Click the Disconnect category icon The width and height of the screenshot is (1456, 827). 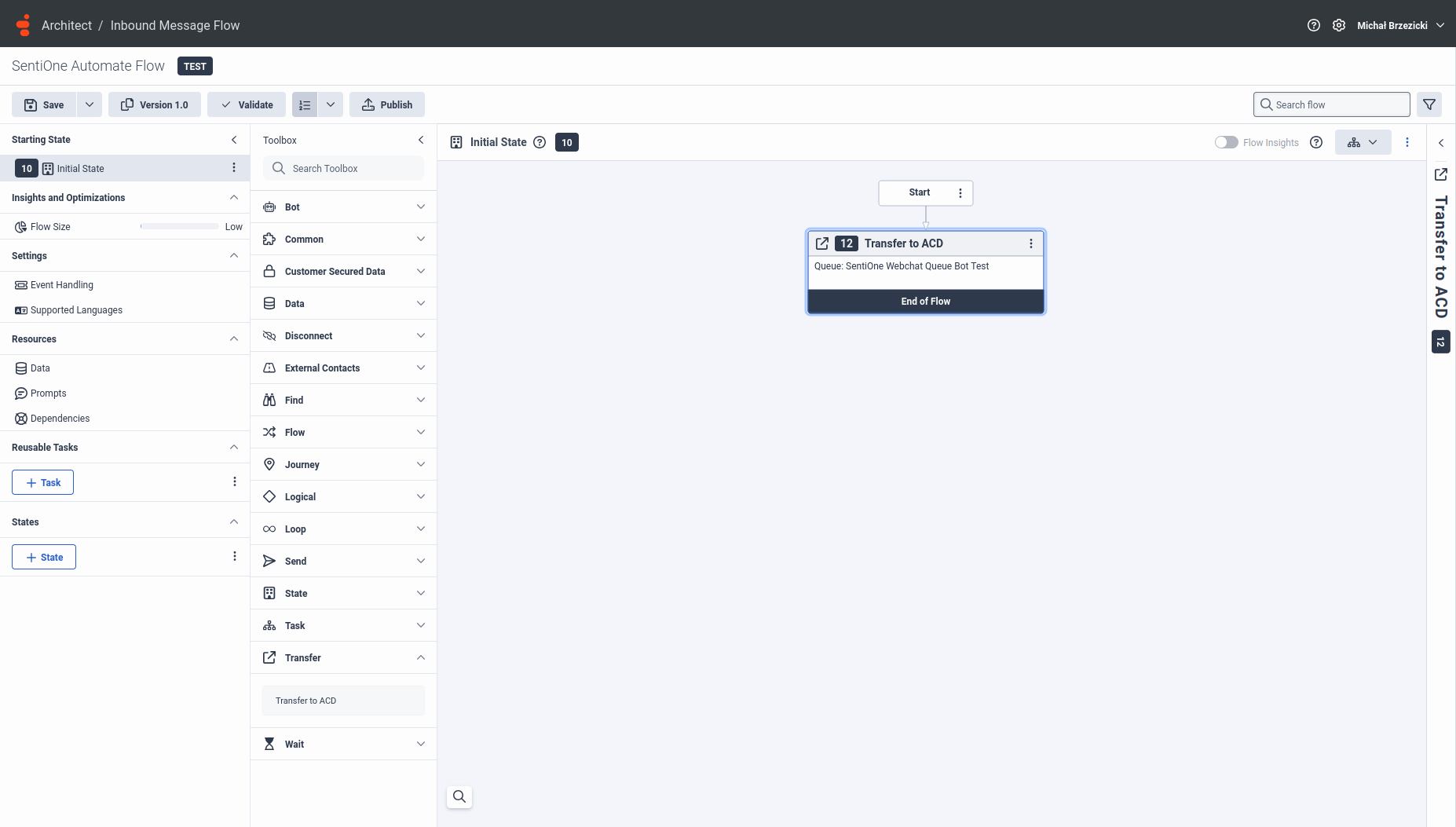(269, 335)
